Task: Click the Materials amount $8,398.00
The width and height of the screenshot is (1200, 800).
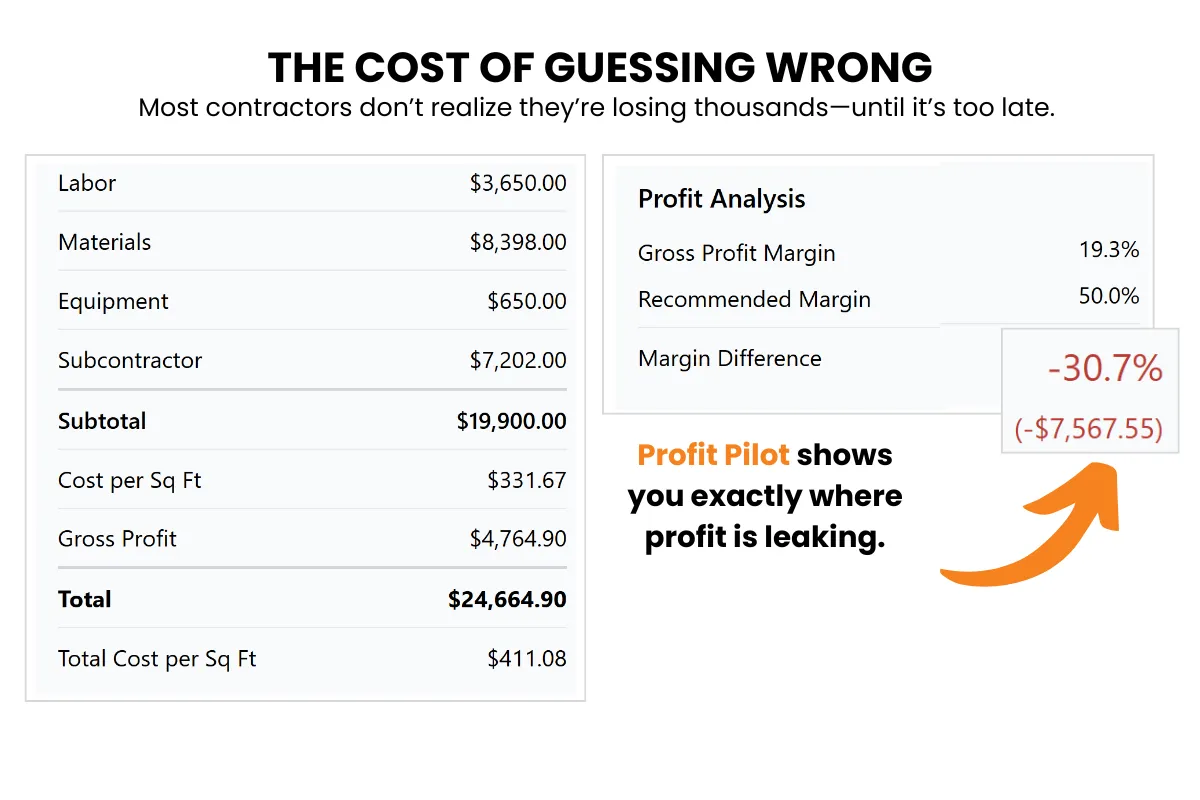Action: point(518,242)
